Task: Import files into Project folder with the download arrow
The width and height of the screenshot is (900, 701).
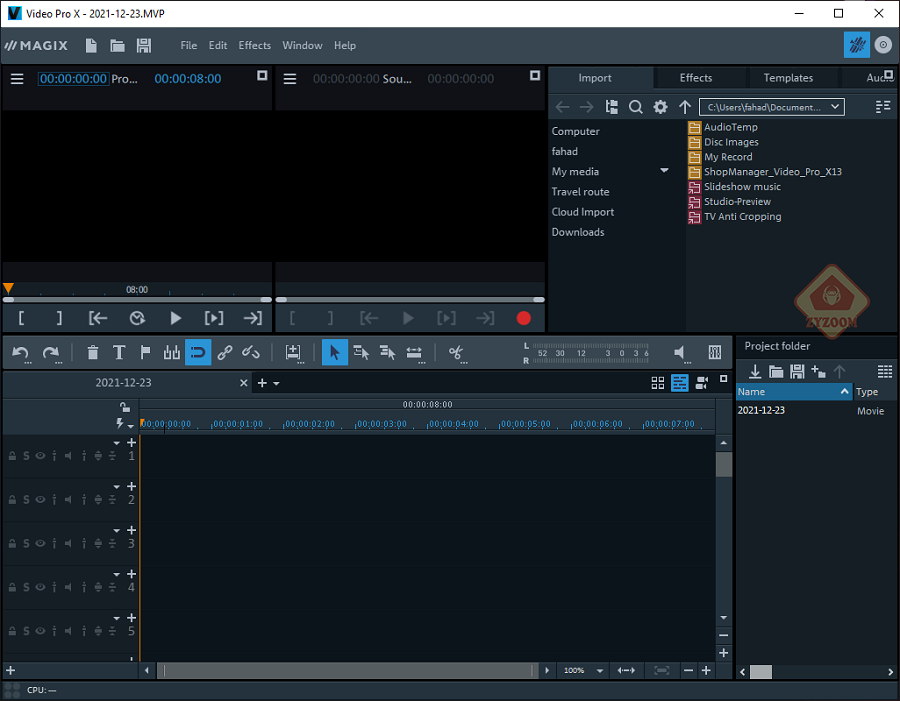Action: click(755, 371)
